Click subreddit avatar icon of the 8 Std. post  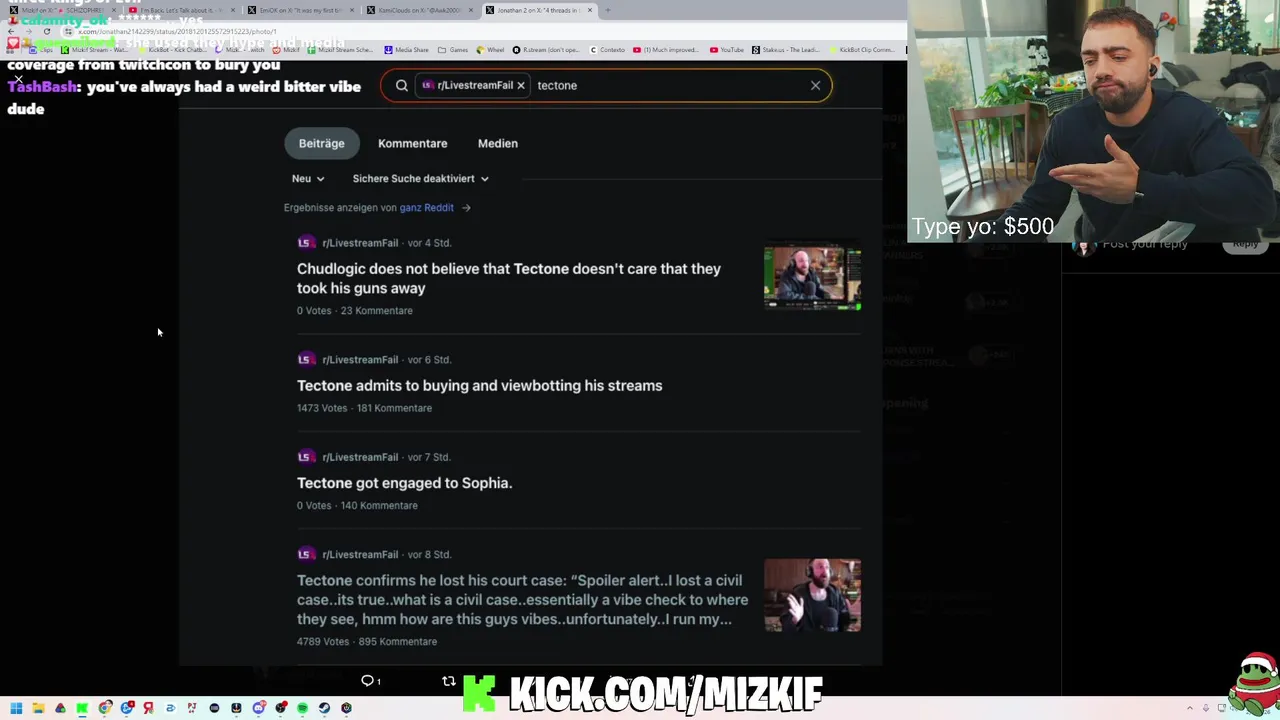(305, 554)
